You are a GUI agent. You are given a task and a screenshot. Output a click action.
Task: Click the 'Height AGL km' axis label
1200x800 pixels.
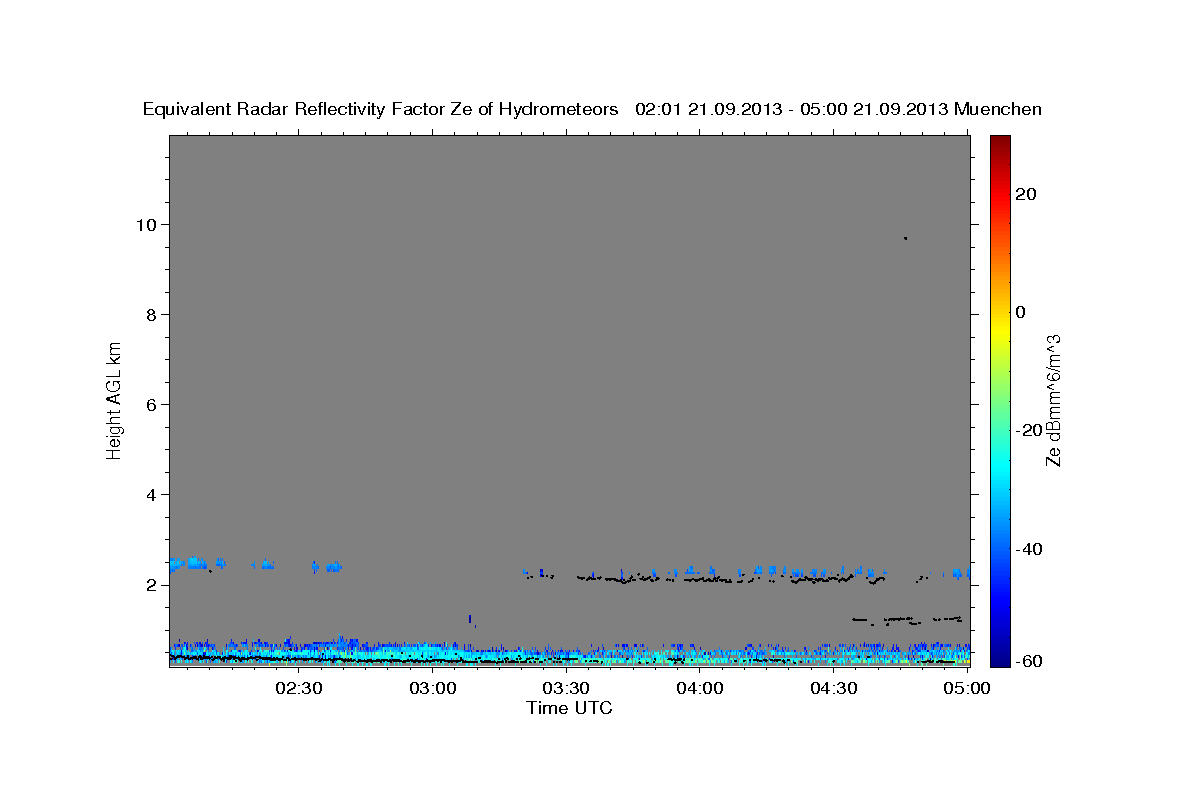tap(115, 399)
